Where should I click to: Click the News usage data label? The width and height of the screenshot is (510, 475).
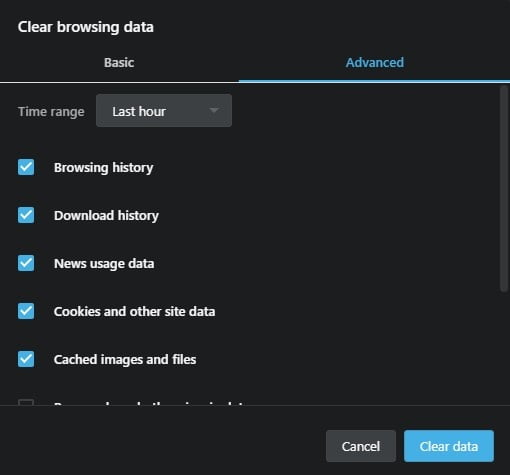[104, 264]
